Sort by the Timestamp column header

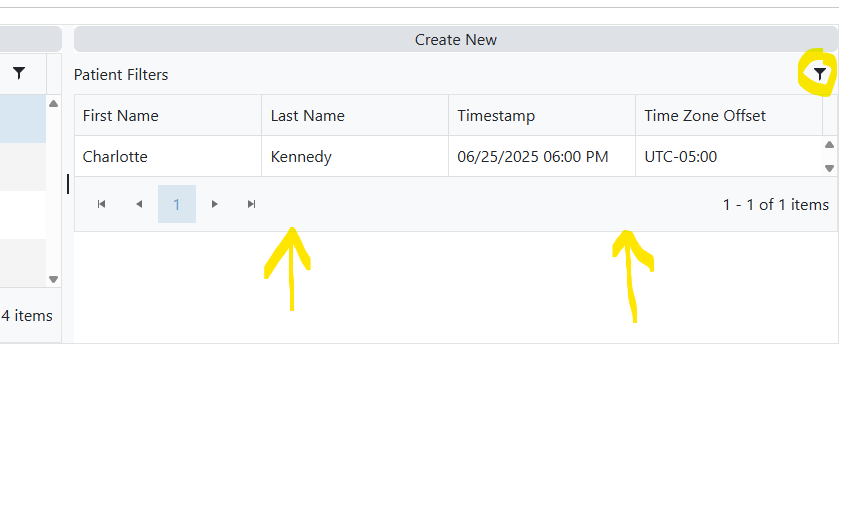coord(496,116)
